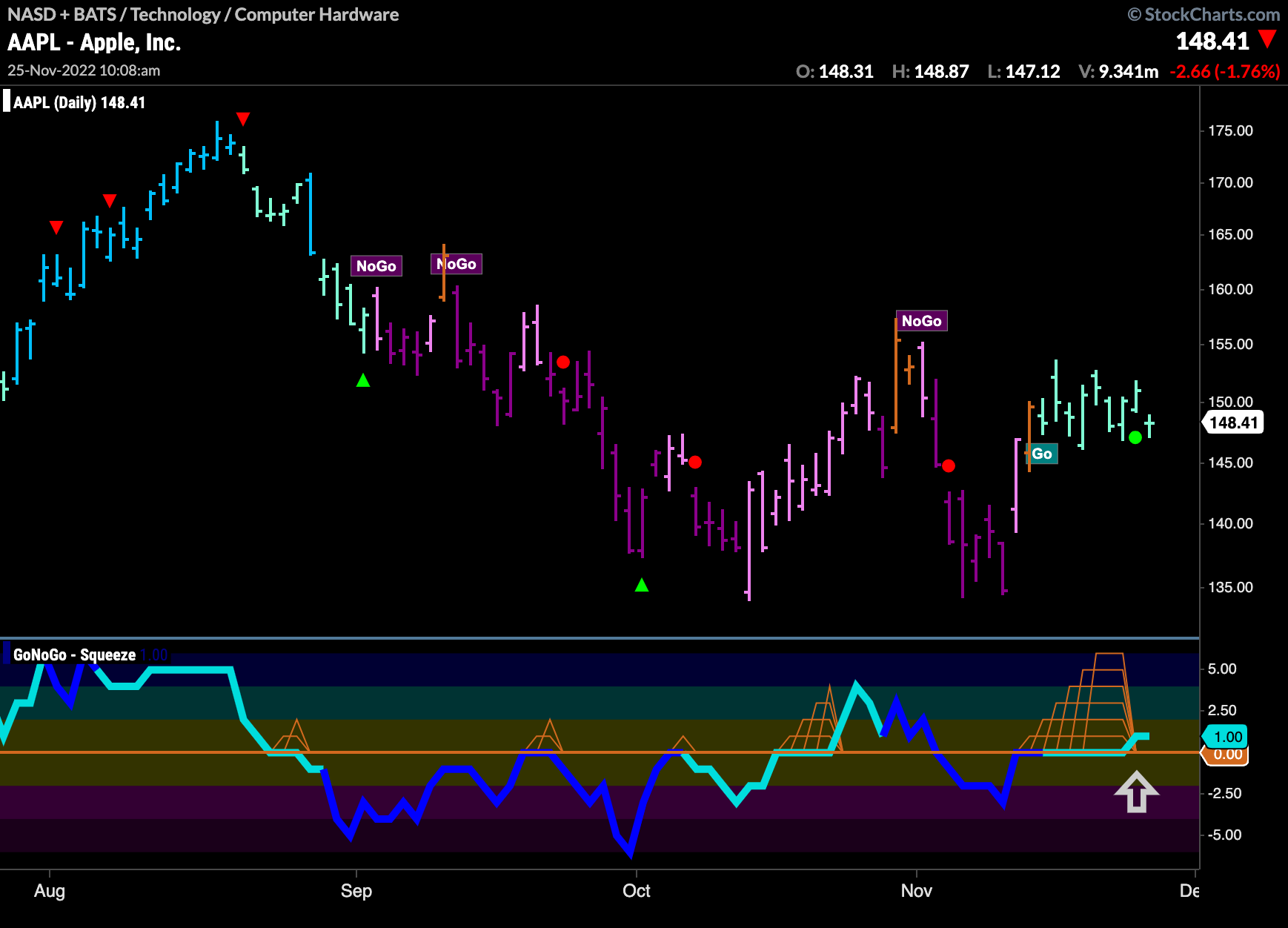This screenshot has height=928, width=1288.
Task: Click the red triangle above the August price peak
Action: coord(243,119)
